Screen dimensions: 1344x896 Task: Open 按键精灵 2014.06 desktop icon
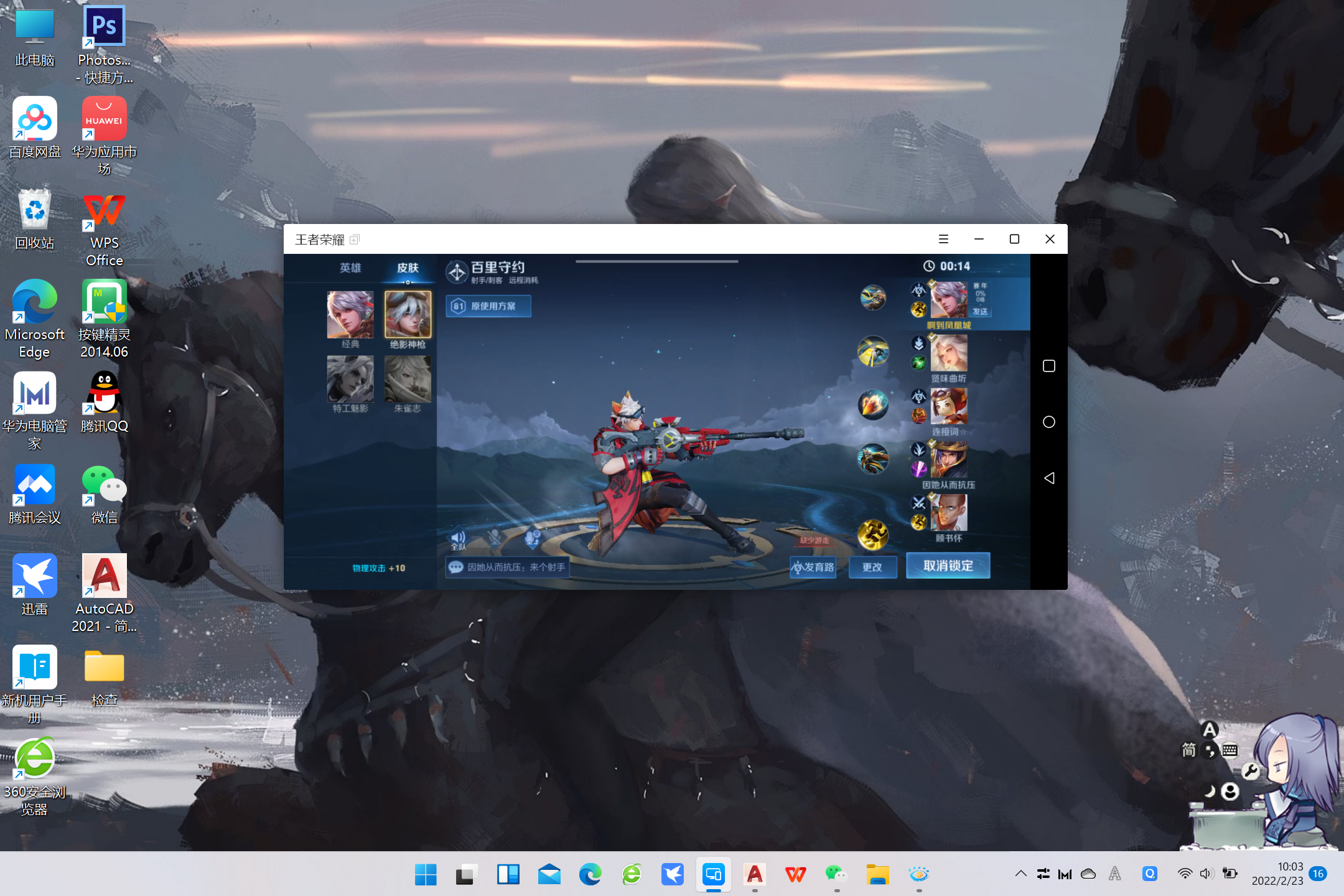[104, 319]
